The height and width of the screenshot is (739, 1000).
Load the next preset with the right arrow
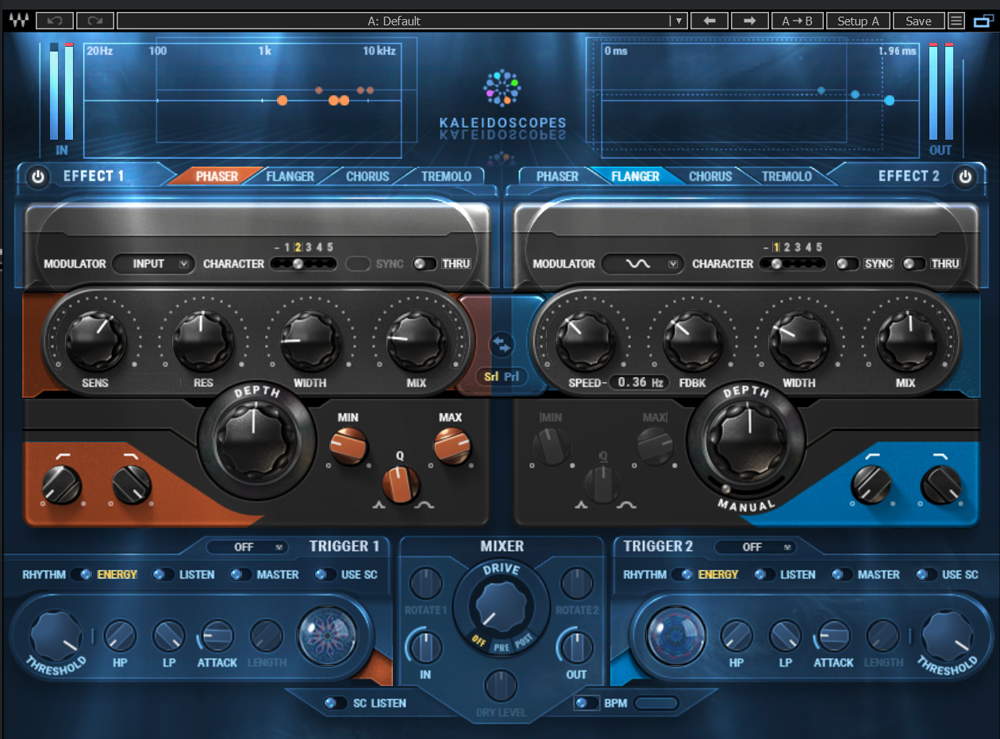click(x=749, y=20)
